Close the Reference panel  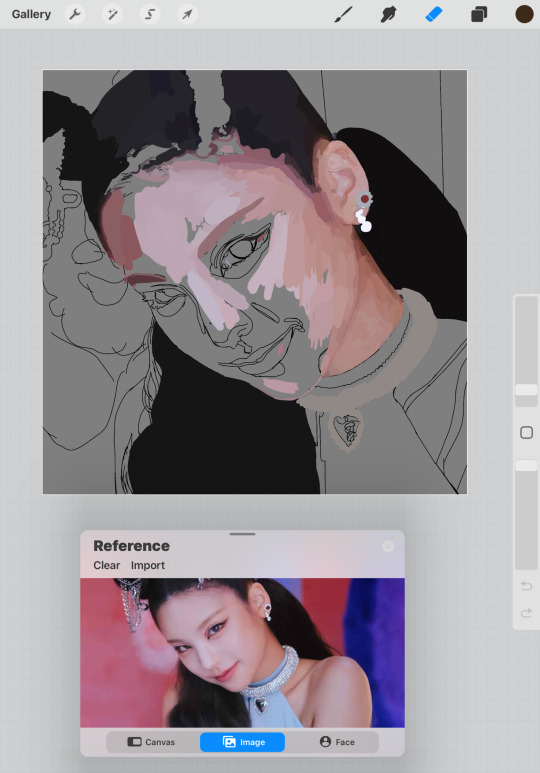coord(388,546)
